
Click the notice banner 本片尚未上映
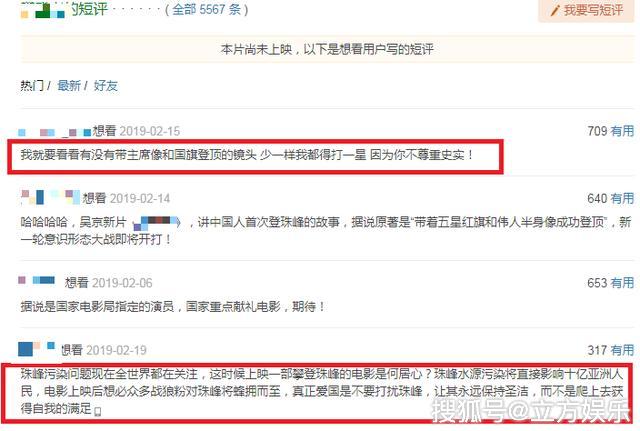click(x=327, y=49)
